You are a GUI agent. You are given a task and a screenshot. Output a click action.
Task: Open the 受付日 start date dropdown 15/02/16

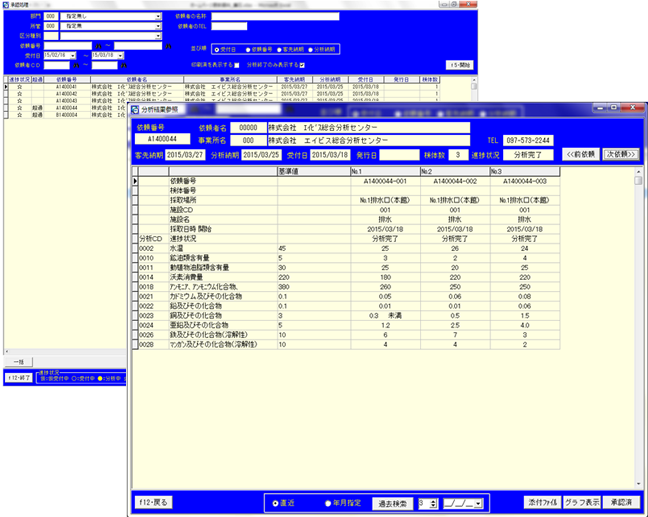(x=73, y=55)
